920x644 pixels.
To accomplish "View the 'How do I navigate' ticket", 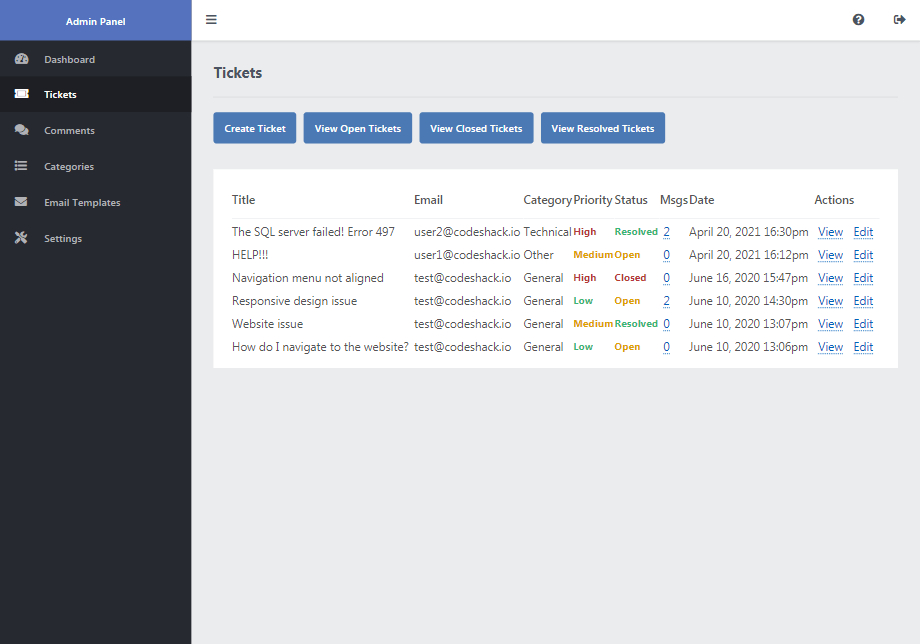I will [x=830, y=347].
